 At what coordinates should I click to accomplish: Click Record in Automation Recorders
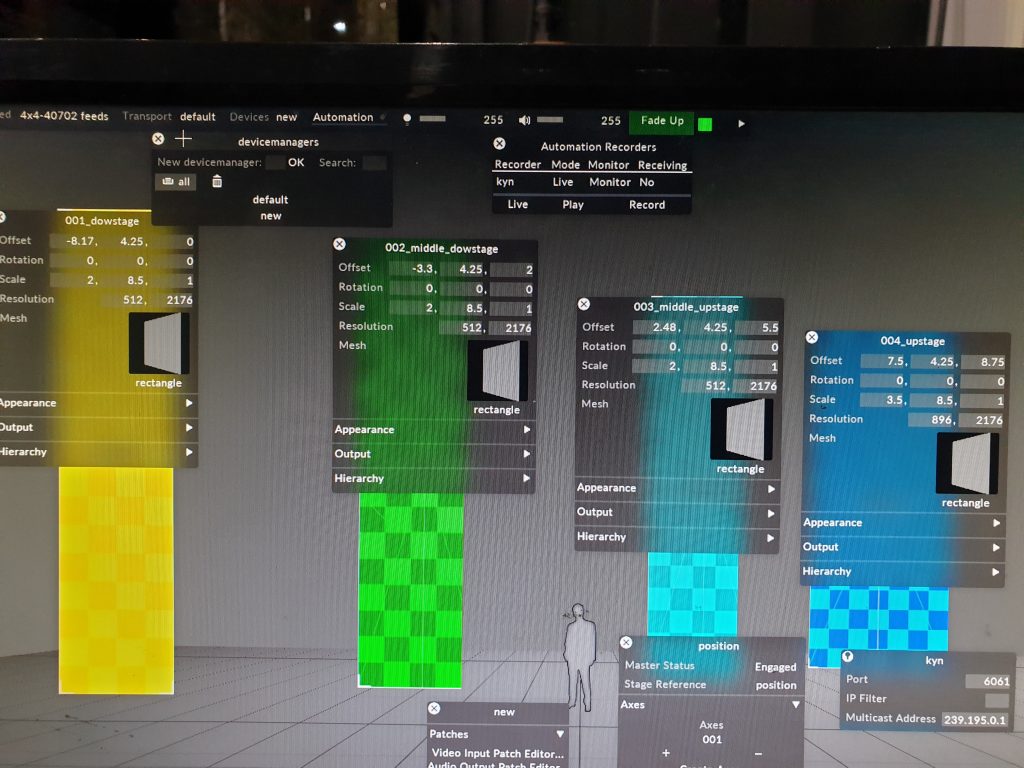point(646,205)
